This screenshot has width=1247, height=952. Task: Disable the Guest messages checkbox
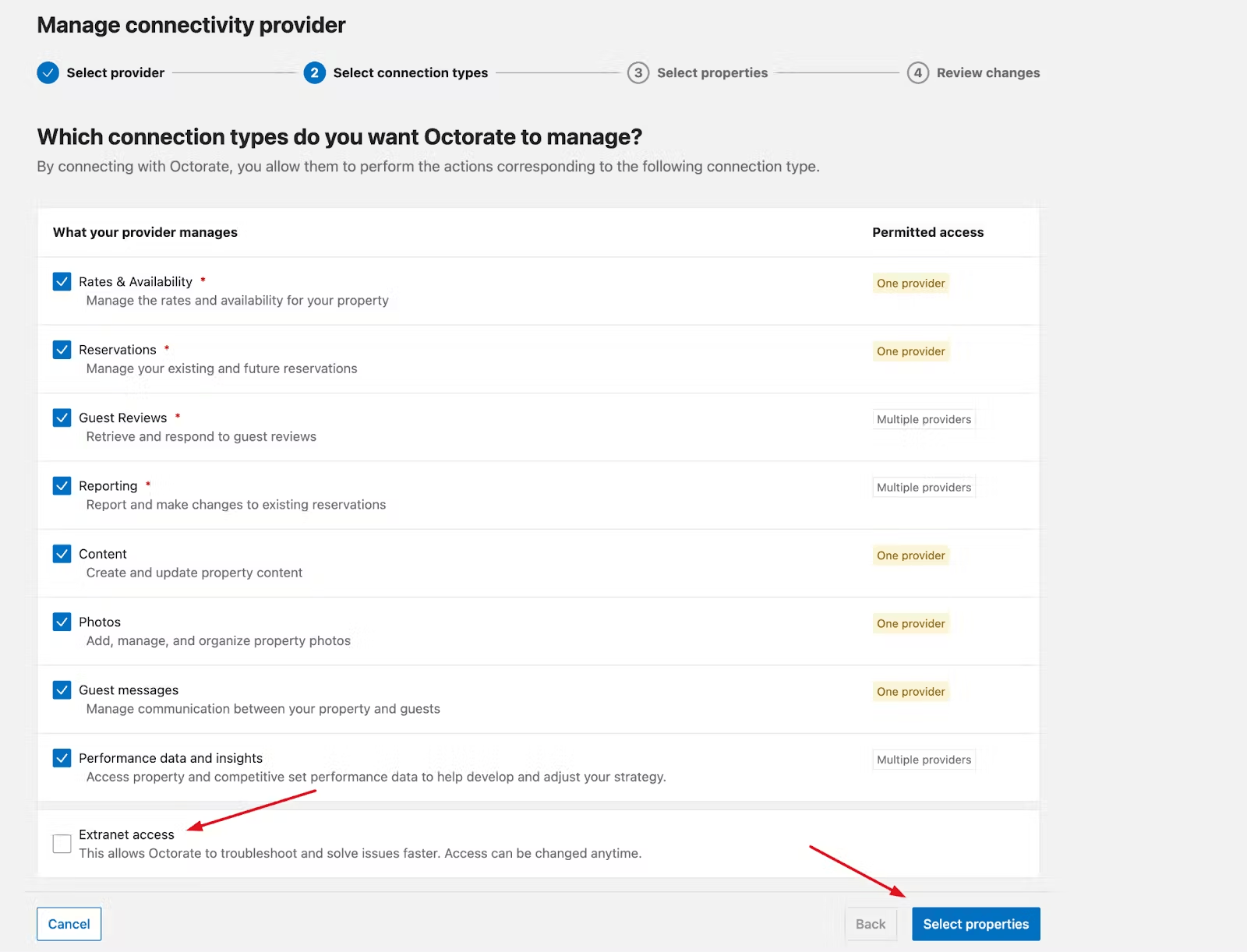click(62, 690)
